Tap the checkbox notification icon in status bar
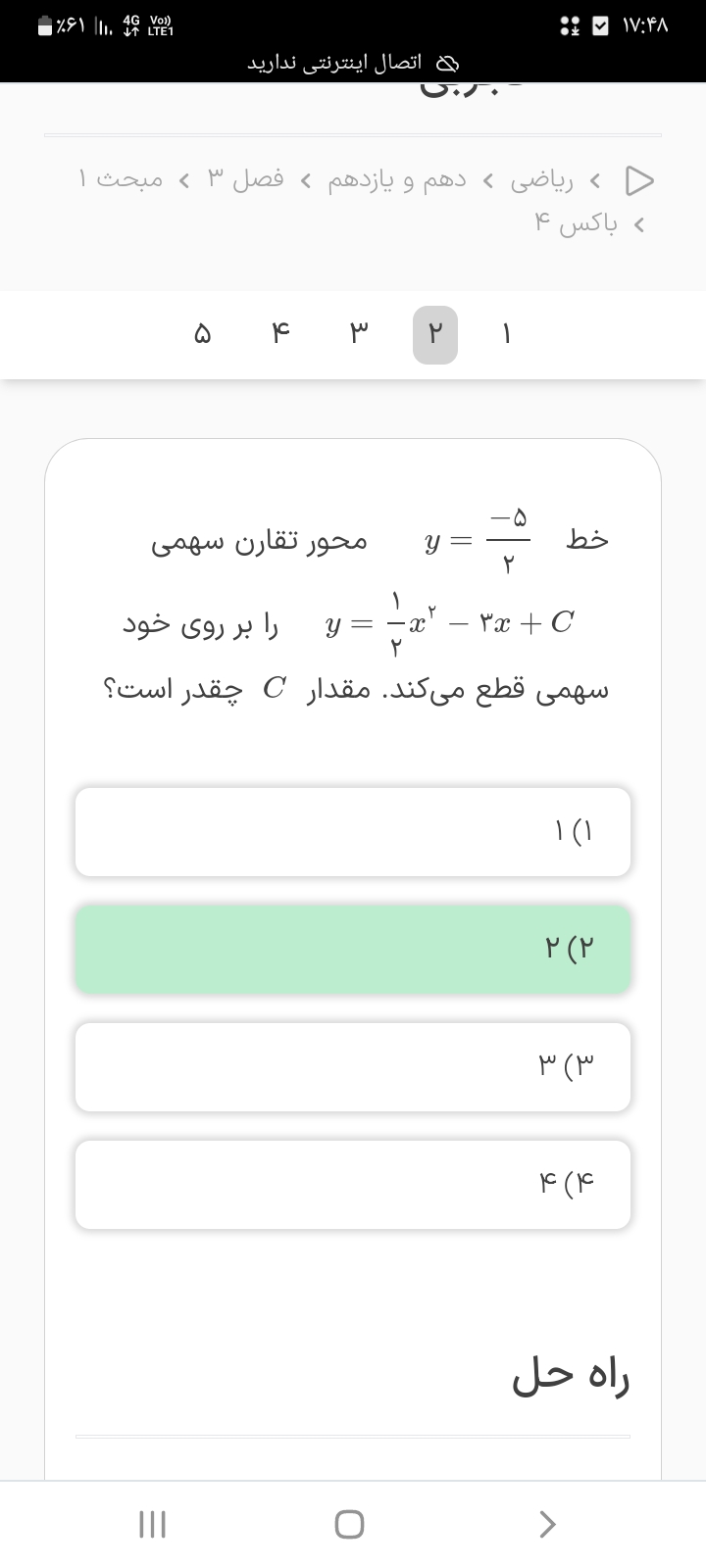 601,26
